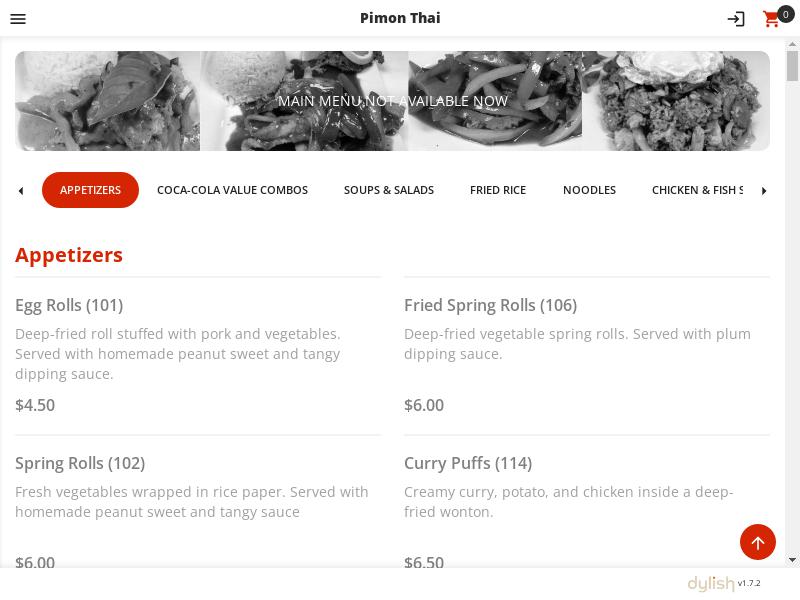The image size is (800, 600).
Task: Choose Egg Rolls (101) menu item
Action: tap(69, 305)
